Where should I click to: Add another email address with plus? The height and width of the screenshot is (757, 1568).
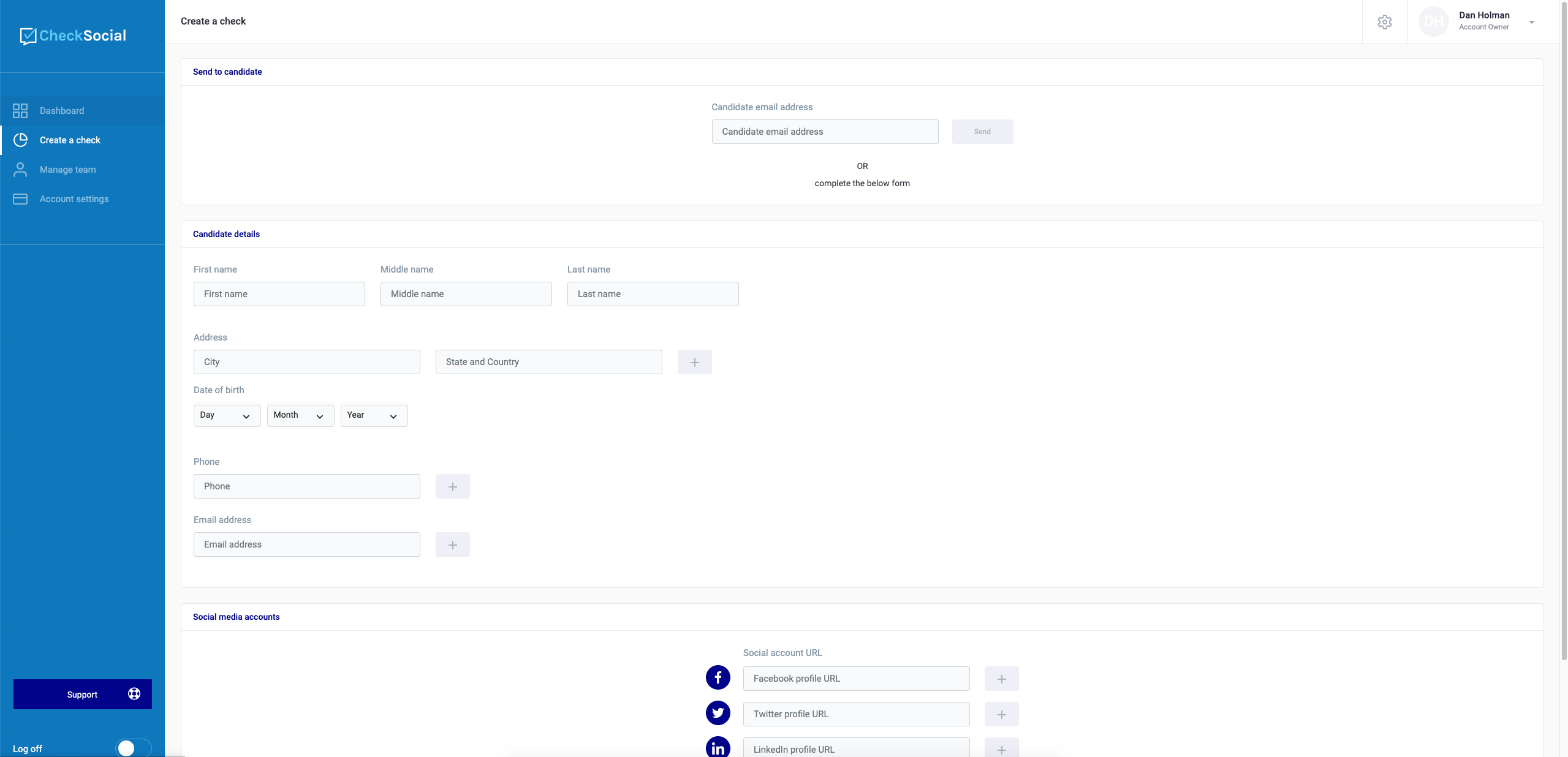pyautogui.click(x=452, y=544)
